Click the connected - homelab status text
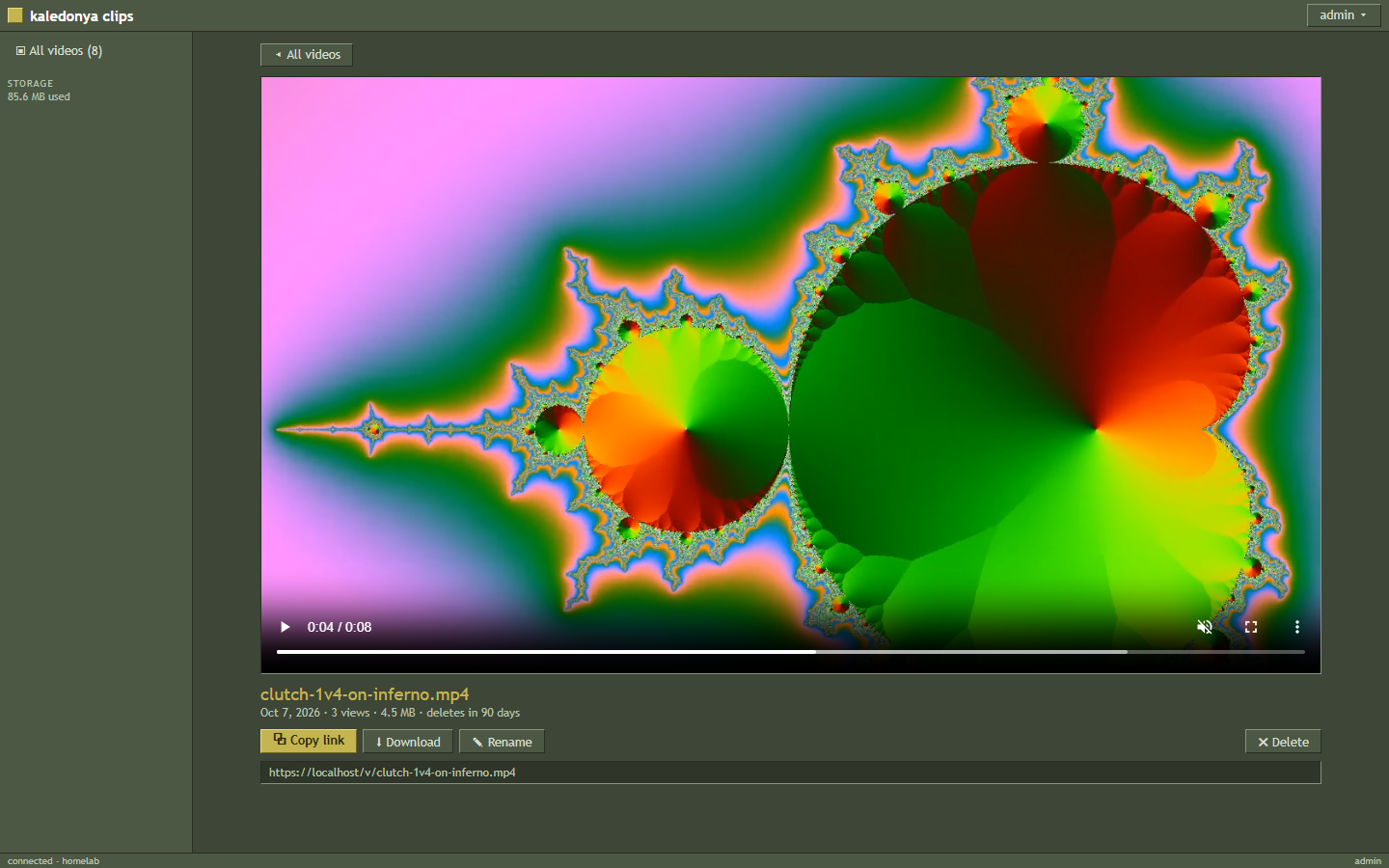This screenshot has width=1389, height=868. [53, 861]
